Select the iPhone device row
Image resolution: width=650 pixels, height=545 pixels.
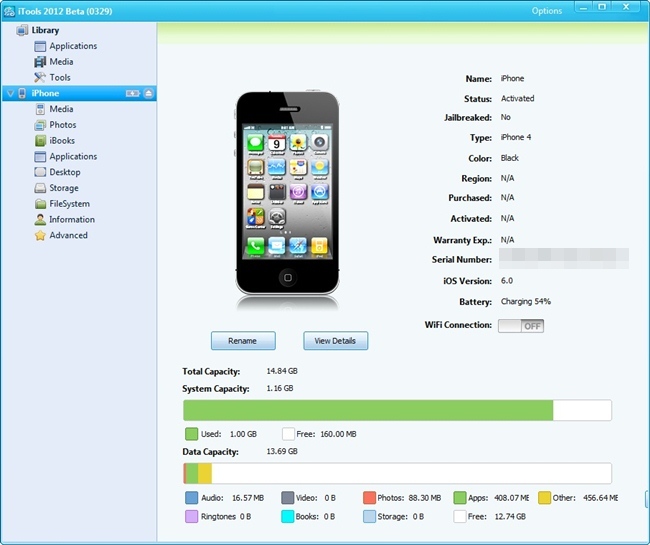coord(79,93)
